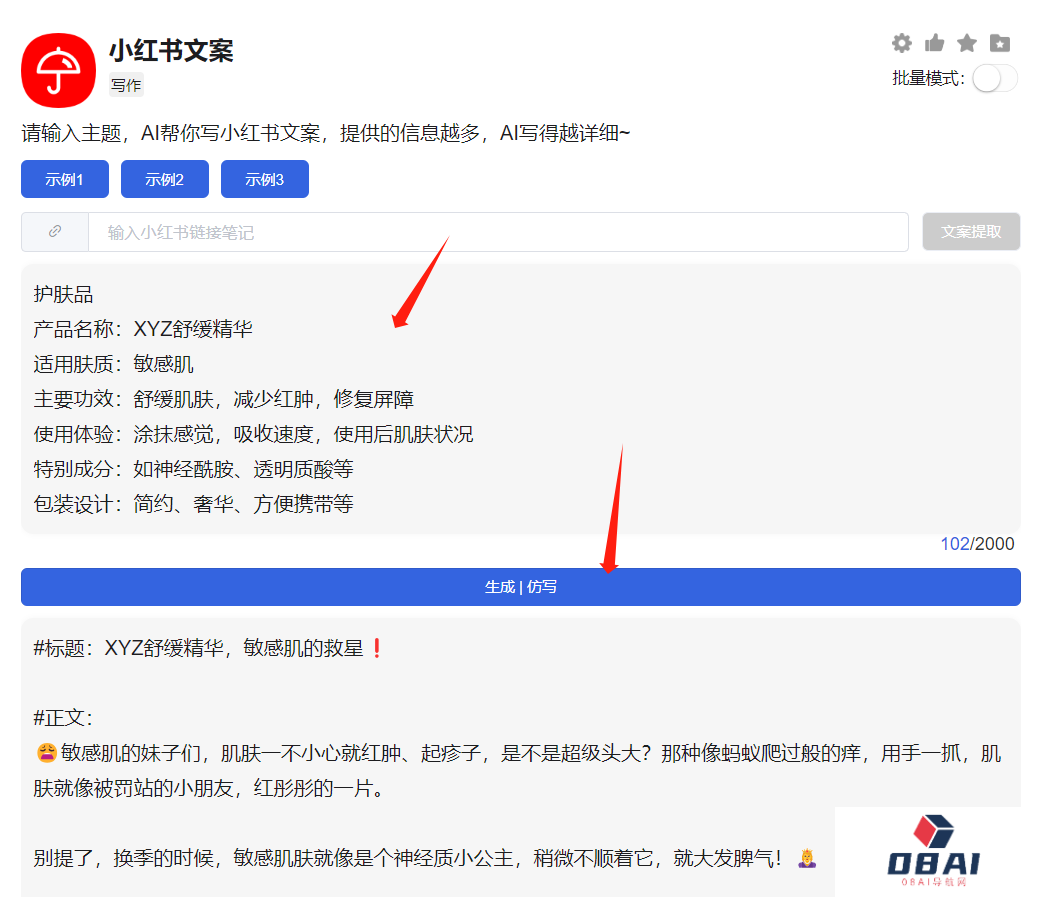Click the 102/2000 character counter
The width and height of the screenshot is (1041, 897).
click(x=984, y=543)
